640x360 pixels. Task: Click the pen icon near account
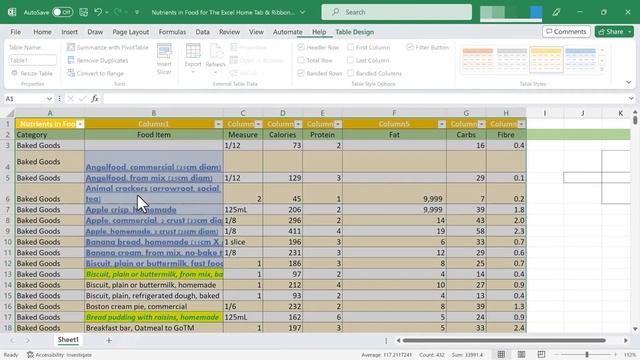pyautogui.click(x=556, y=12)
